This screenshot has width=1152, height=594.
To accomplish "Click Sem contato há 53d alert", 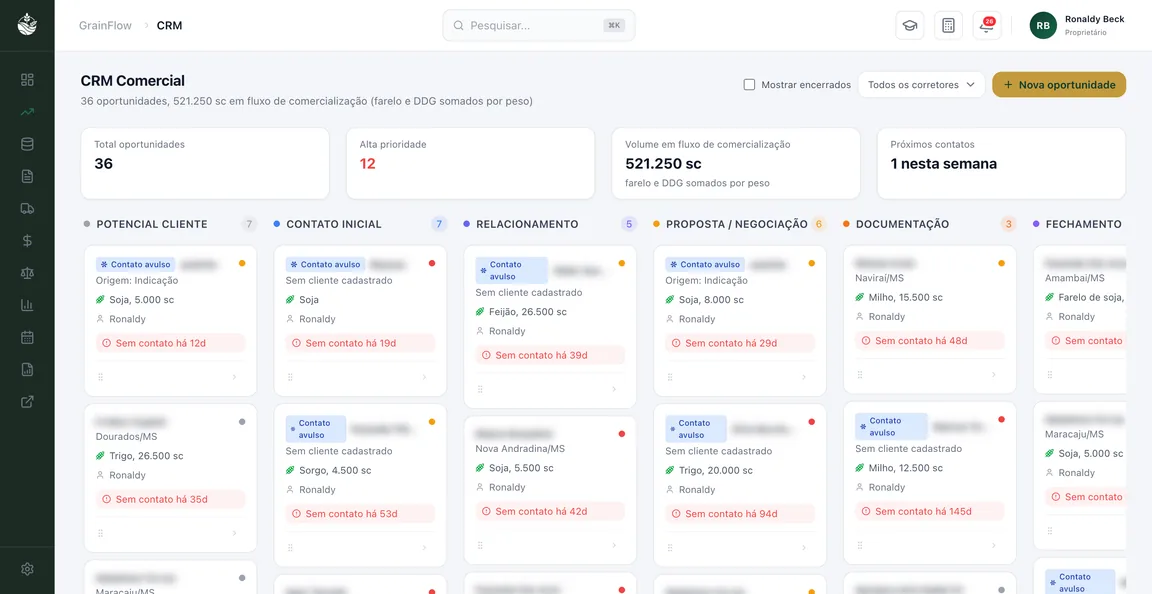I will tap(360, 514).
